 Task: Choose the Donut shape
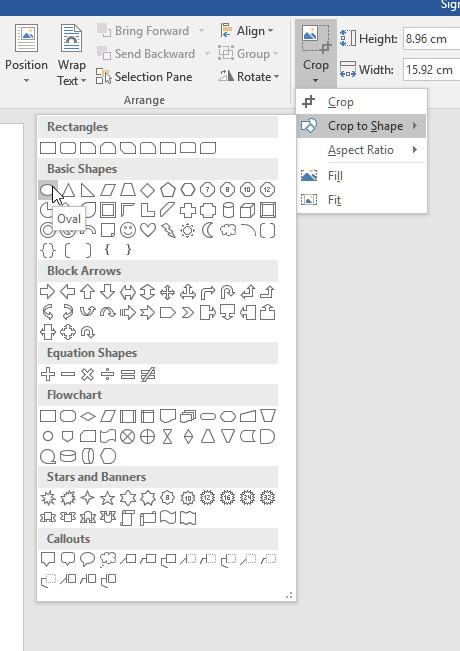[48, 230]
